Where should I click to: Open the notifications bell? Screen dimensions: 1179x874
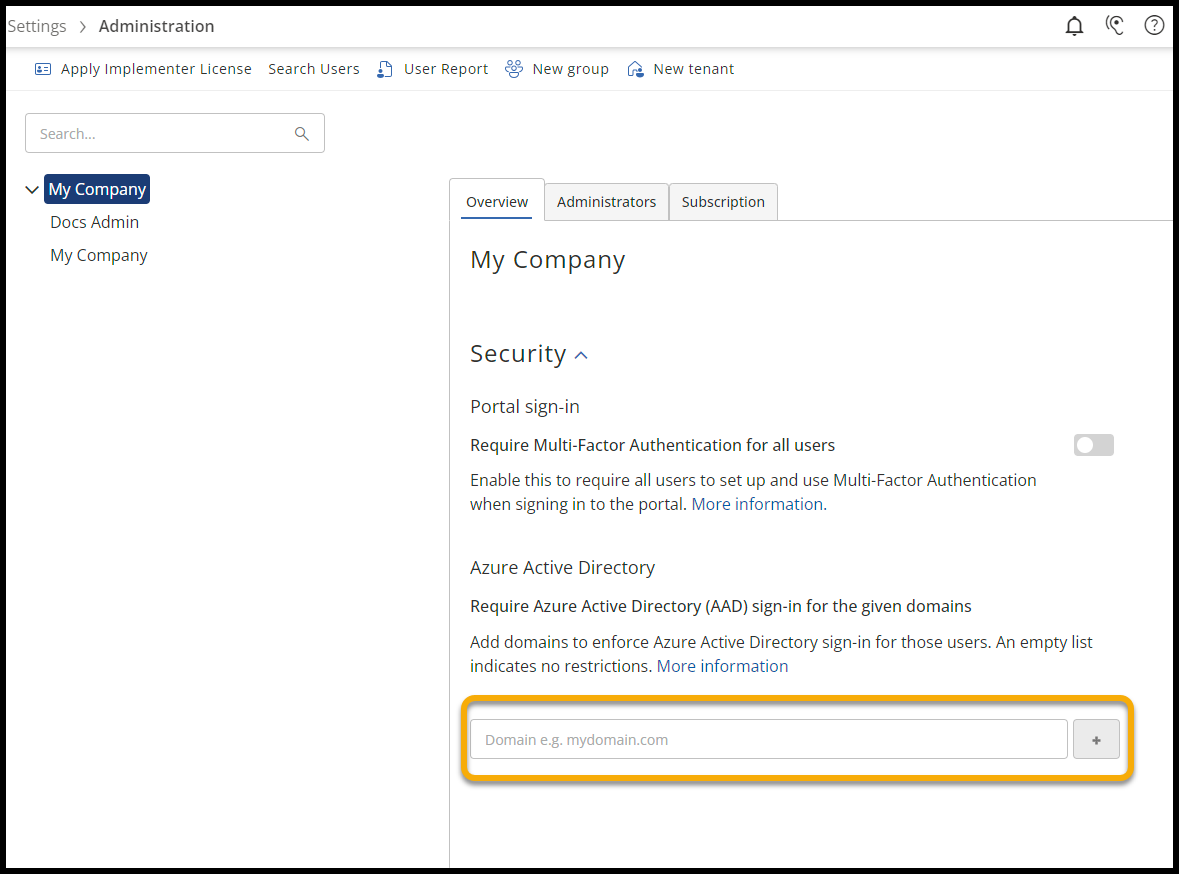(x=1074, y=26)
